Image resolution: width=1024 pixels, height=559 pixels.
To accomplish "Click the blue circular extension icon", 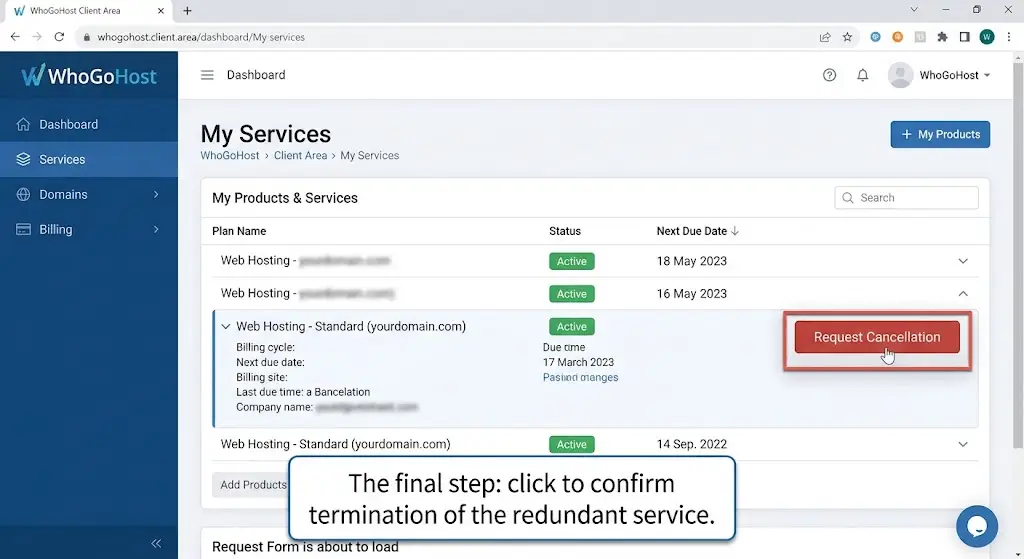I will [875, 37].
